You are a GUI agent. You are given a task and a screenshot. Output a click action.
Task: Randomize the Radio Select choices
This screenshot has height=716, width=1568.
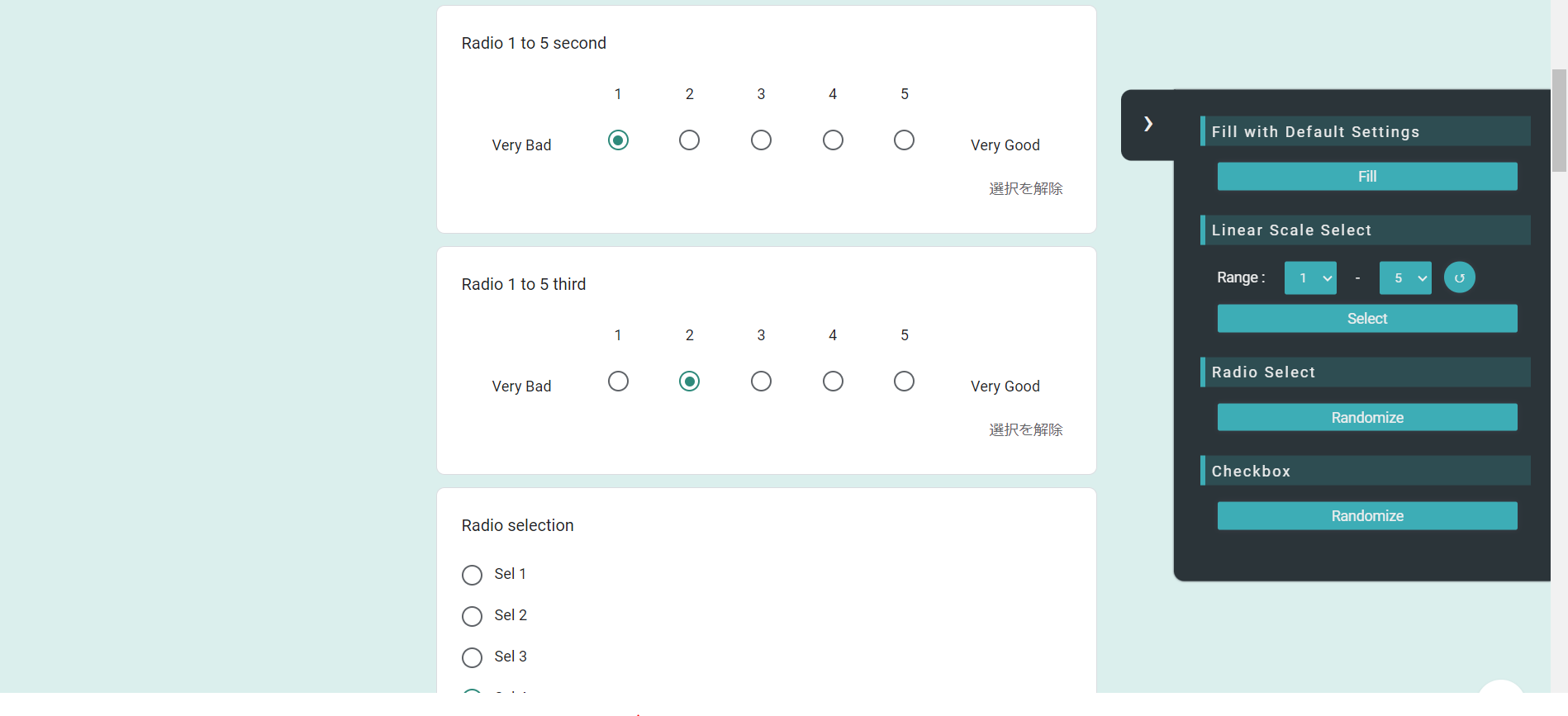(x=1367, y=418)
